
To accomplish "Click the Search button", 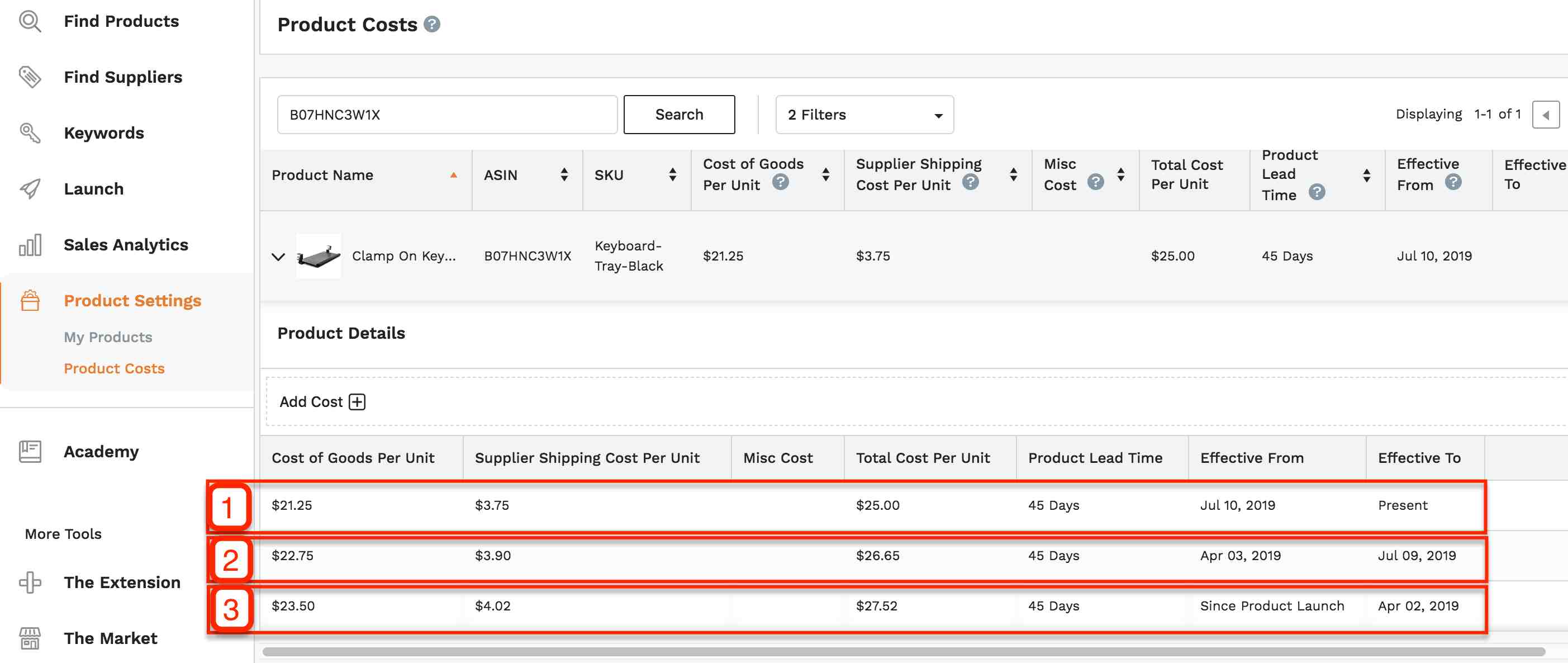I will pos(680,115).
